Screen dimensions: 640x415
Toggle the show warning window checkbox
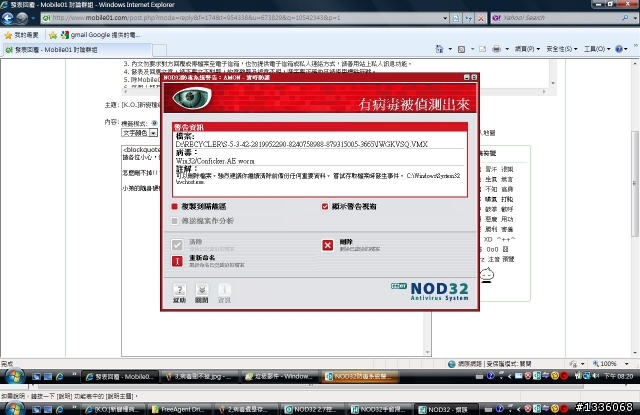click(324, 206)
